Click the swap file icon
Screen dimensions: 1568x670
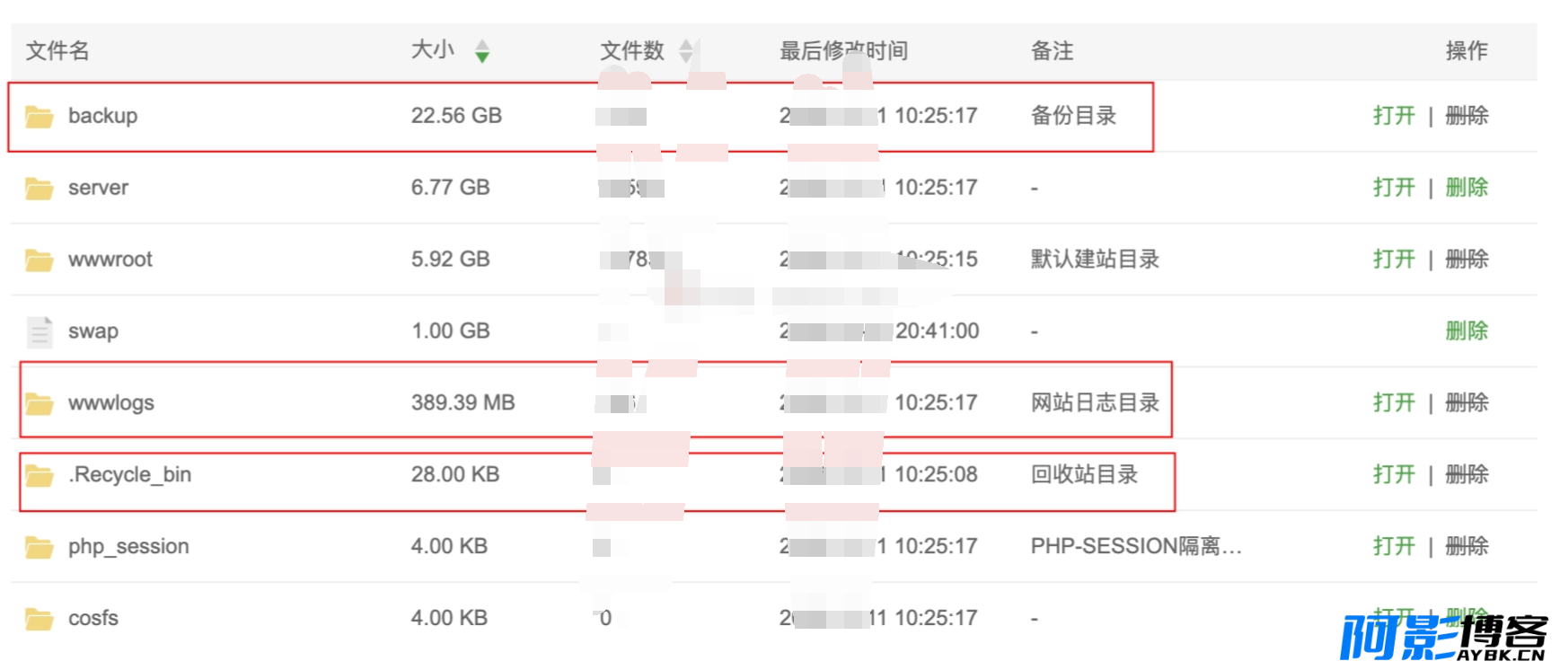click(x=39, y=331)
